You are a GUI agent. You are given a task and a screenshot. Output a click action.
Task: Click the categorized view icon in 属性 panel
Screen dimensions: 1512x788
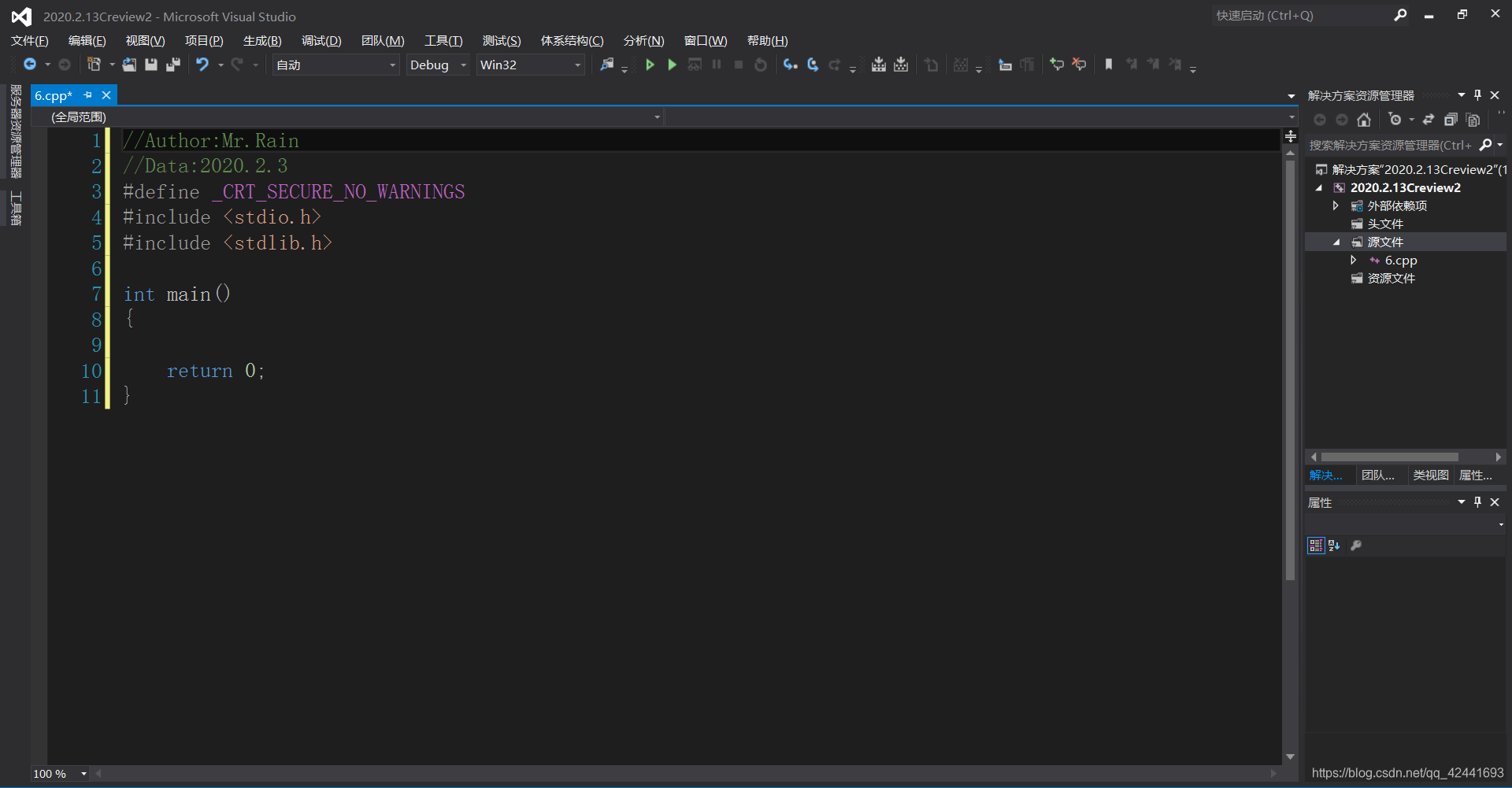1316,546
